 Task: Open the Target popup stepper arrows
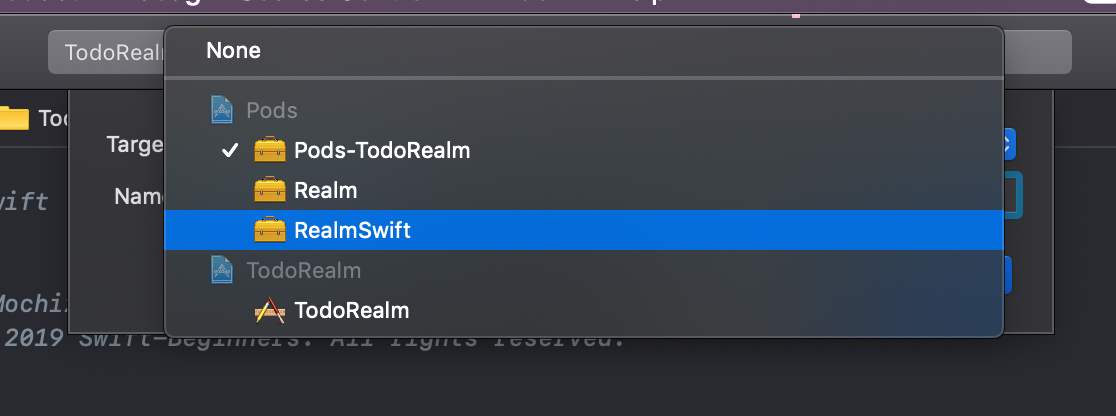(x=1009, y=144)
